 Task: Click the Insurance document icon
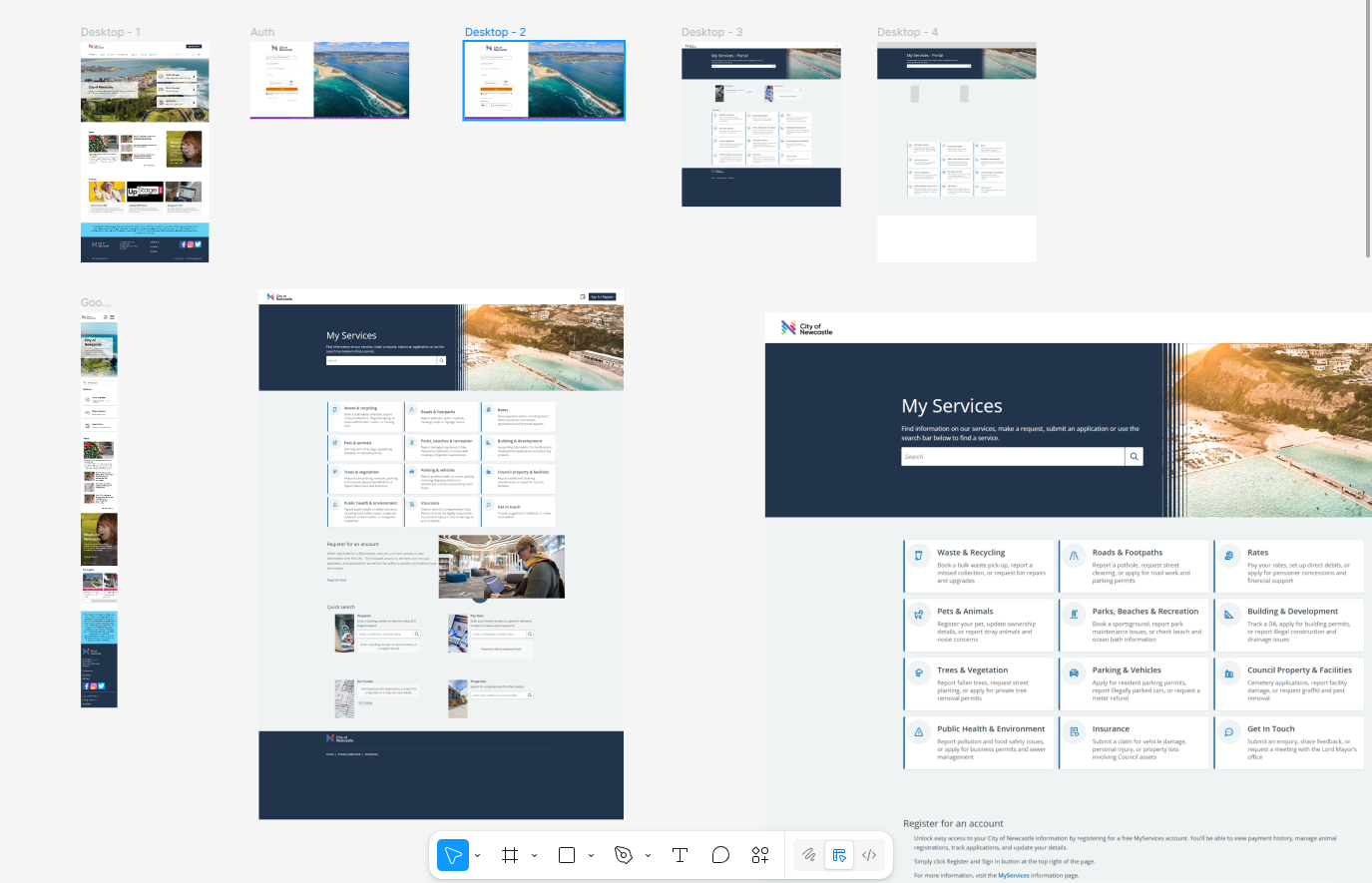pyautogui.click(x=1074, y=731)
